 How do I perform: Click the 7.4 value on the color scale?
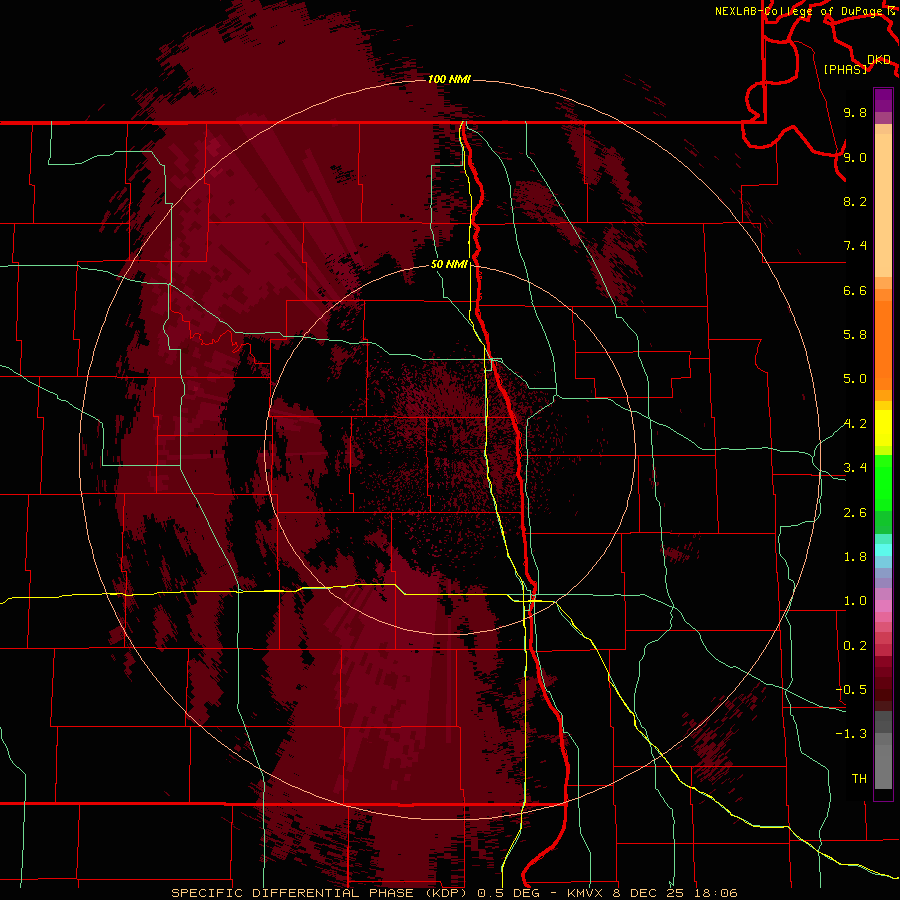point(855,246)
